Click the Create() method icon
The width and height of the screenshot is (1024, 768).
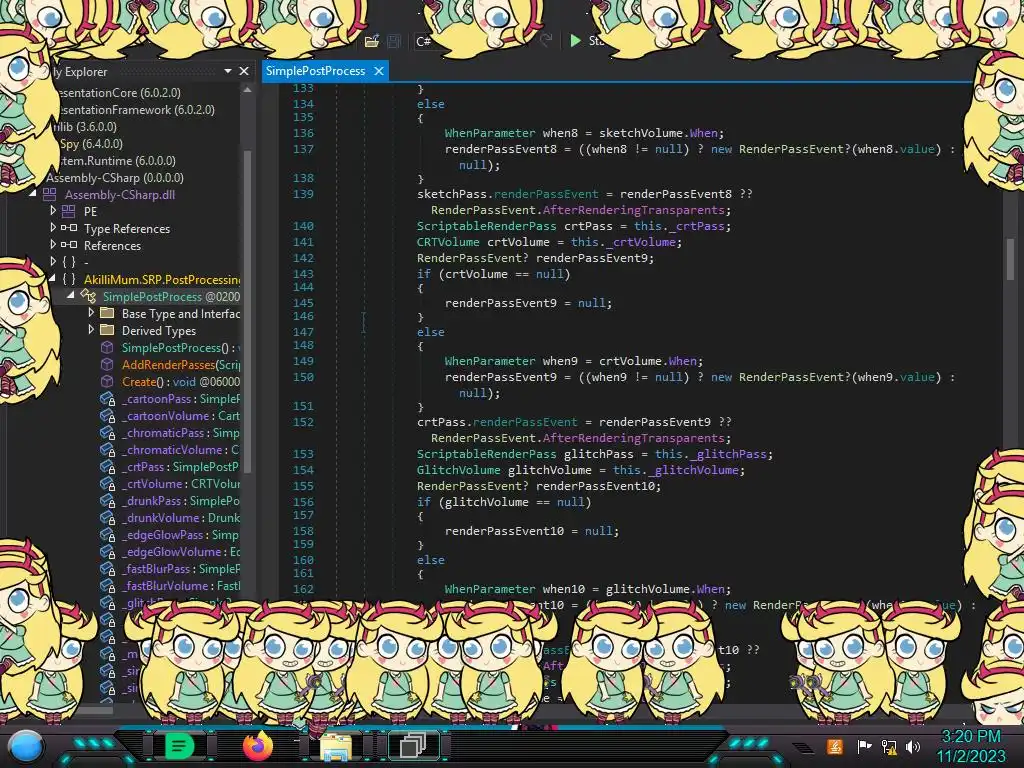pyautogui.click(x=107, y=381)
